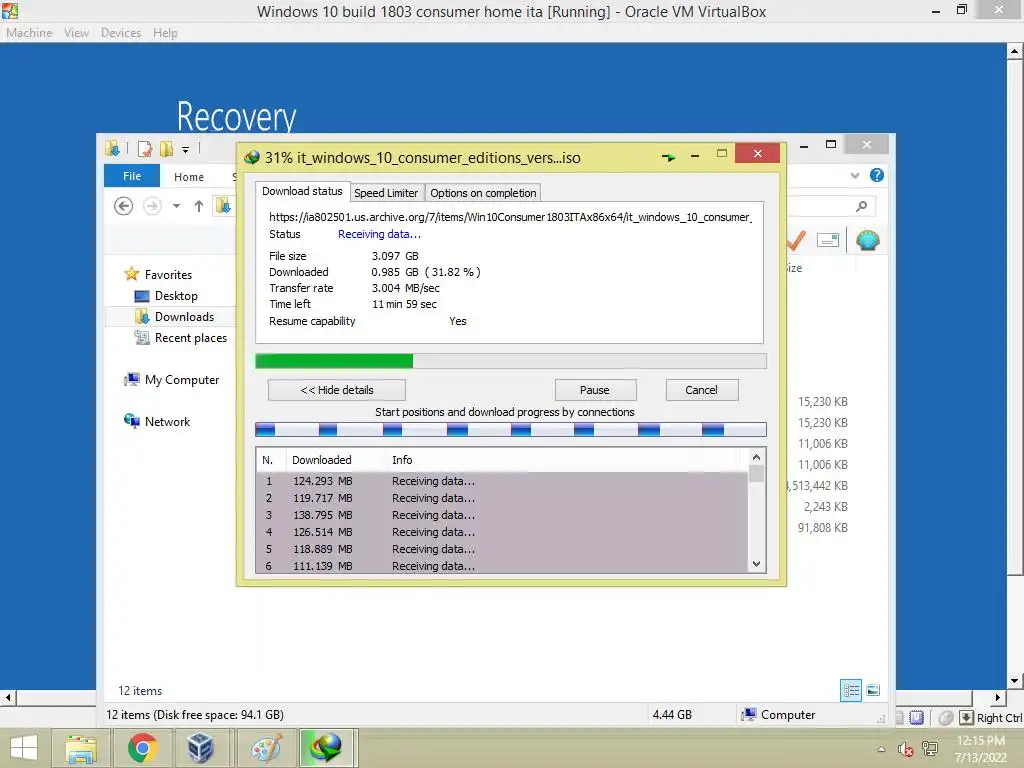Open Google Chrome from taskbar
Screen dimensions: 1024x768
point(142,748)
